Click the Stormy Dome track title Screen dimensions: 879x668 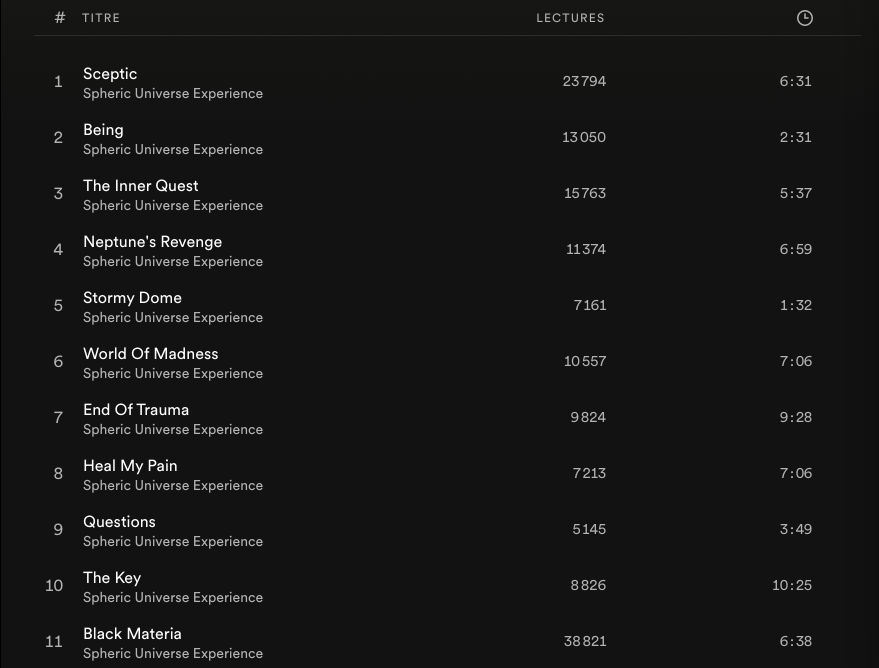point(132,298)
